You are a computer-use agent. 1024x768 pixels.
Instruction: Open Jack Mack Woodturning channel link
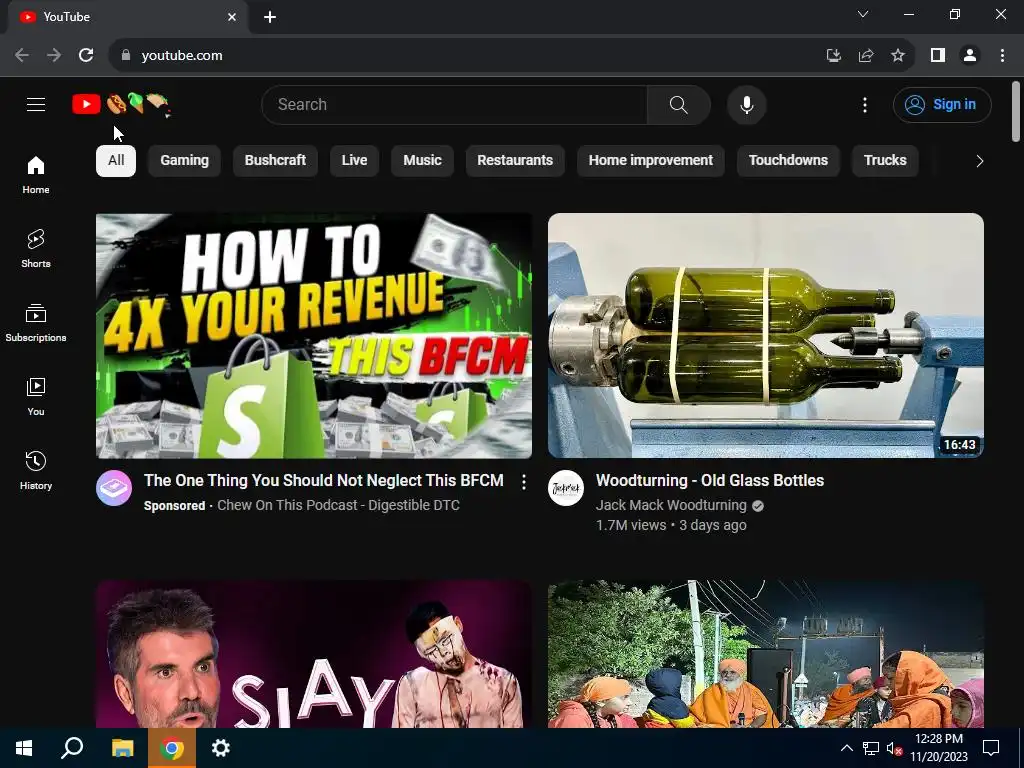pos(671,505)
